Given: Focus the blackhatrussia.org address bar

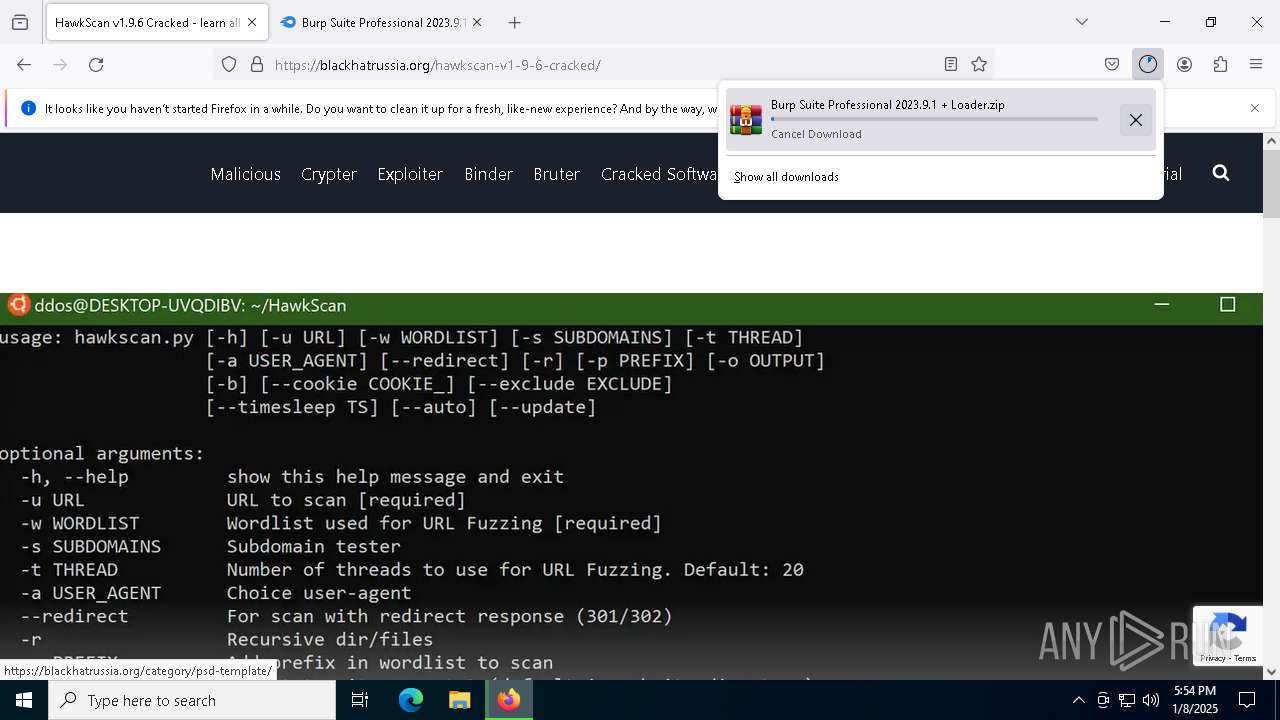Looking at the screenshot, I should pyautogui.click(x=604, y=65).
